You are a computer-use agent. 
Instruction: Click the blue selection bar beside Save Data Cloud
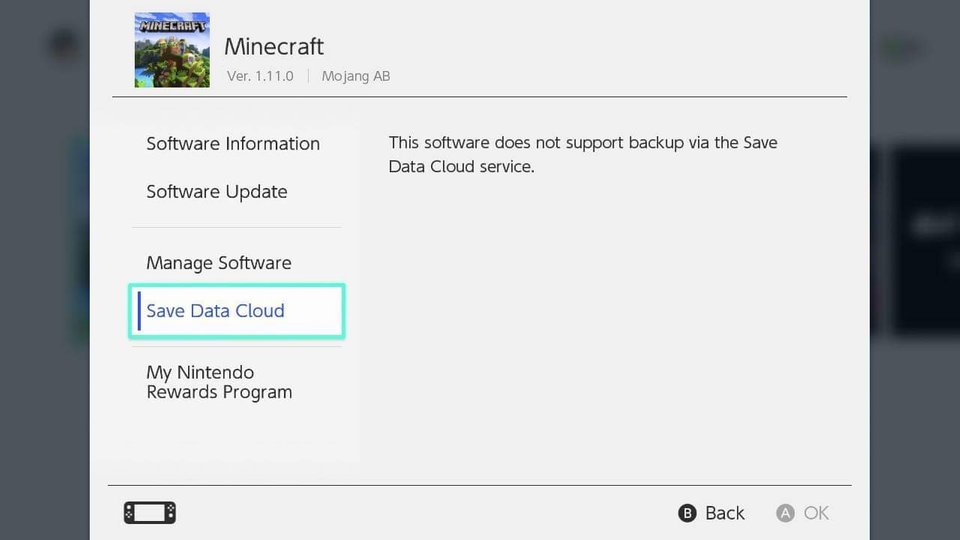click(x=140, y=311)
